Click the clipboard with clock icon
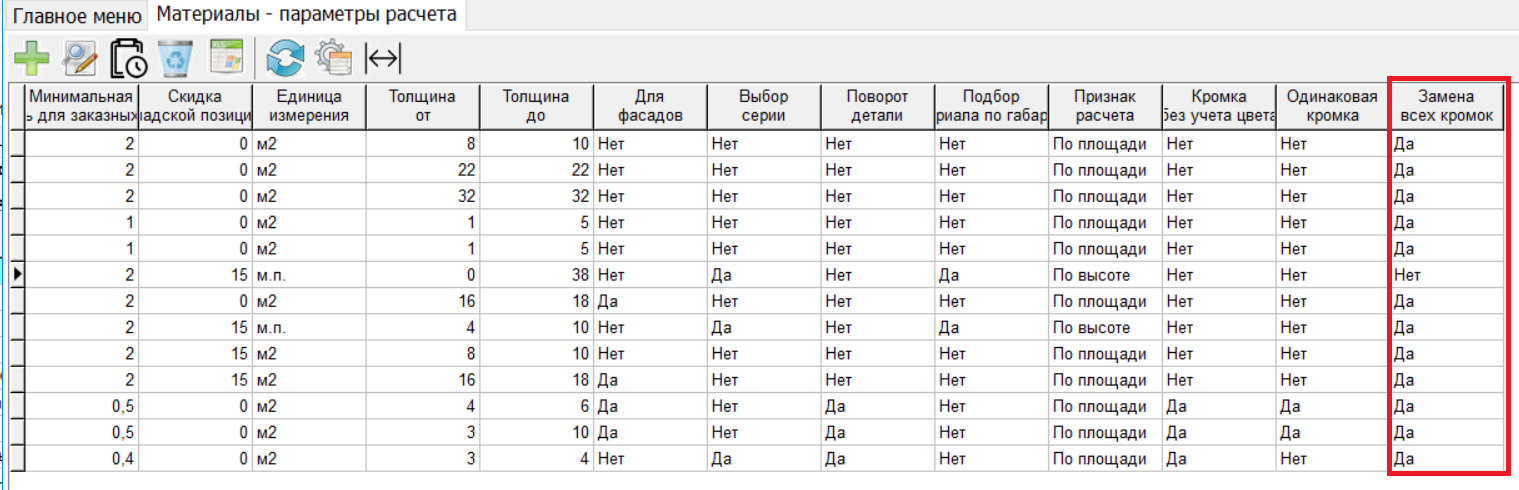Image resolution: width=1519 pixels, height=490 pixels. coord(128,59)
